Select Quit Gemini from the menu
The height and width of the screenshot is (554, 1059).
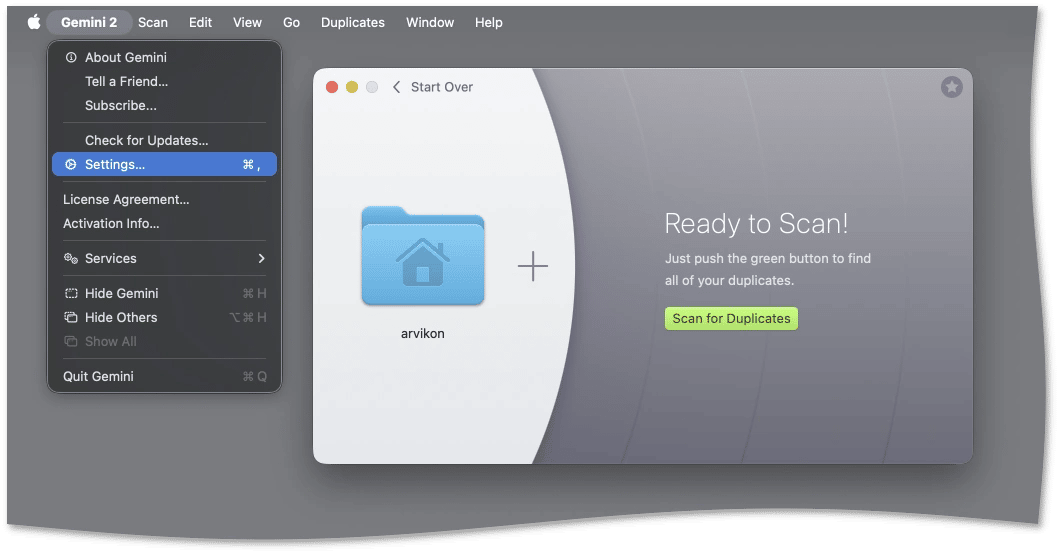(x=98, y=377)
